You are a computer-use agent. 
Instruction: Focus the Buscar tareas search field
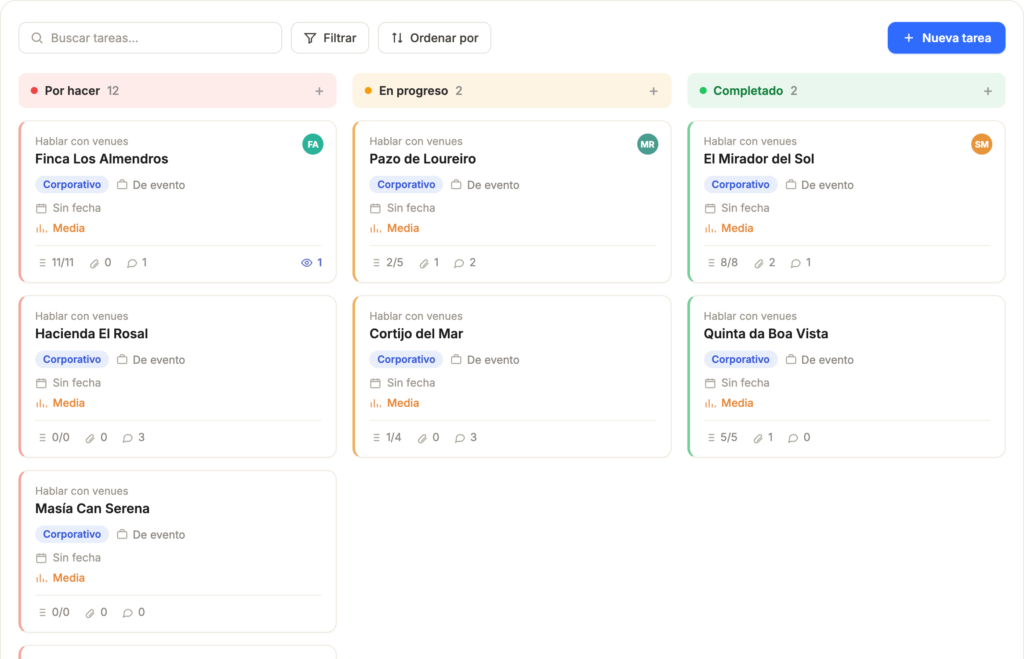pos(150,38)
